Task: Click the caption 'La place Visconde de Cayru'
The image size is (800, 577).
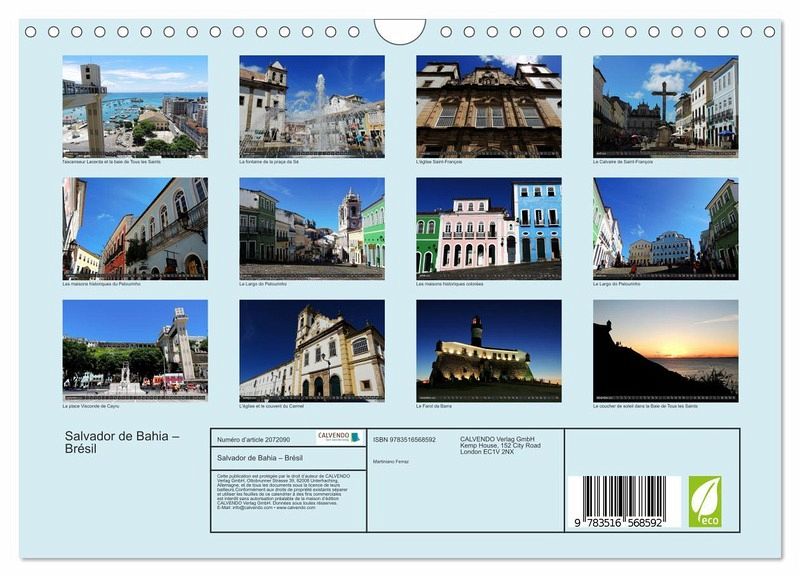Action: coord(91,407)
